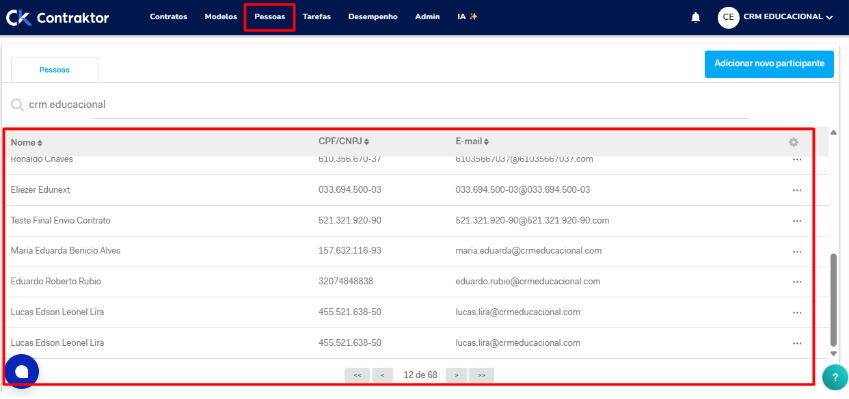
Task: Open table column settings gear
Action: 793,142
